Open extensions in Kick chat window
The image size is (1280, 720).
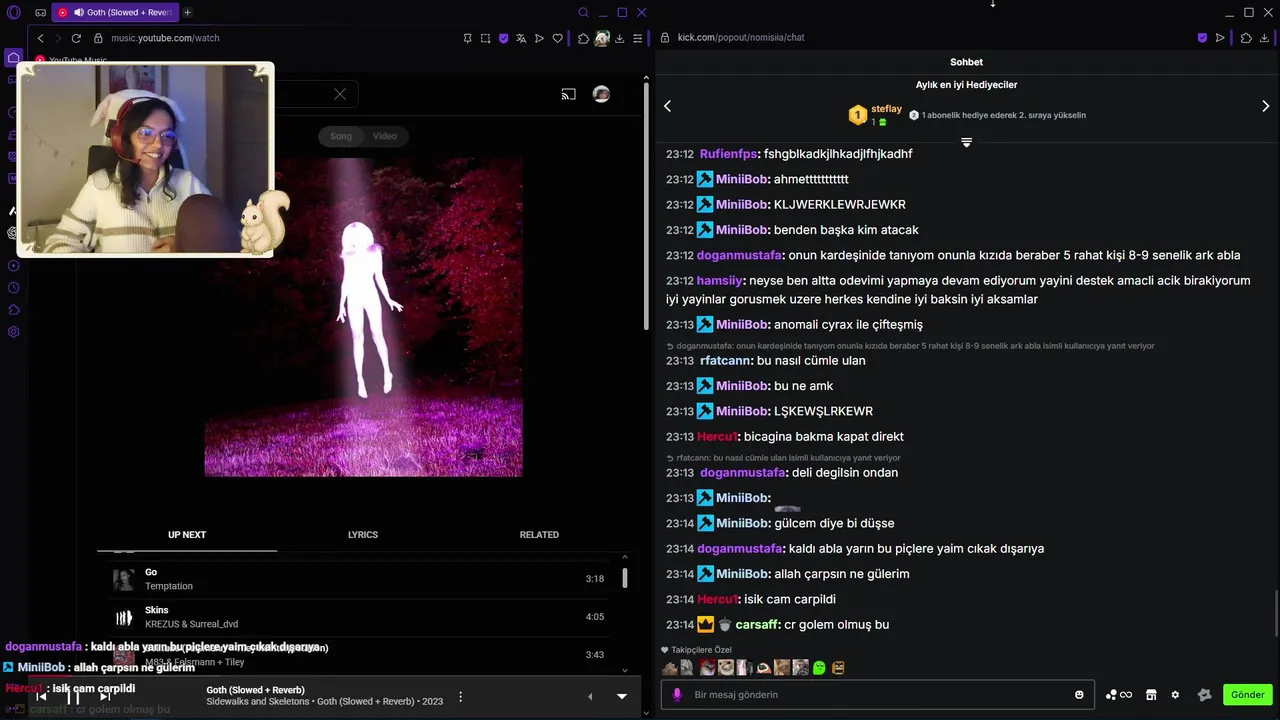point(1246,38)
